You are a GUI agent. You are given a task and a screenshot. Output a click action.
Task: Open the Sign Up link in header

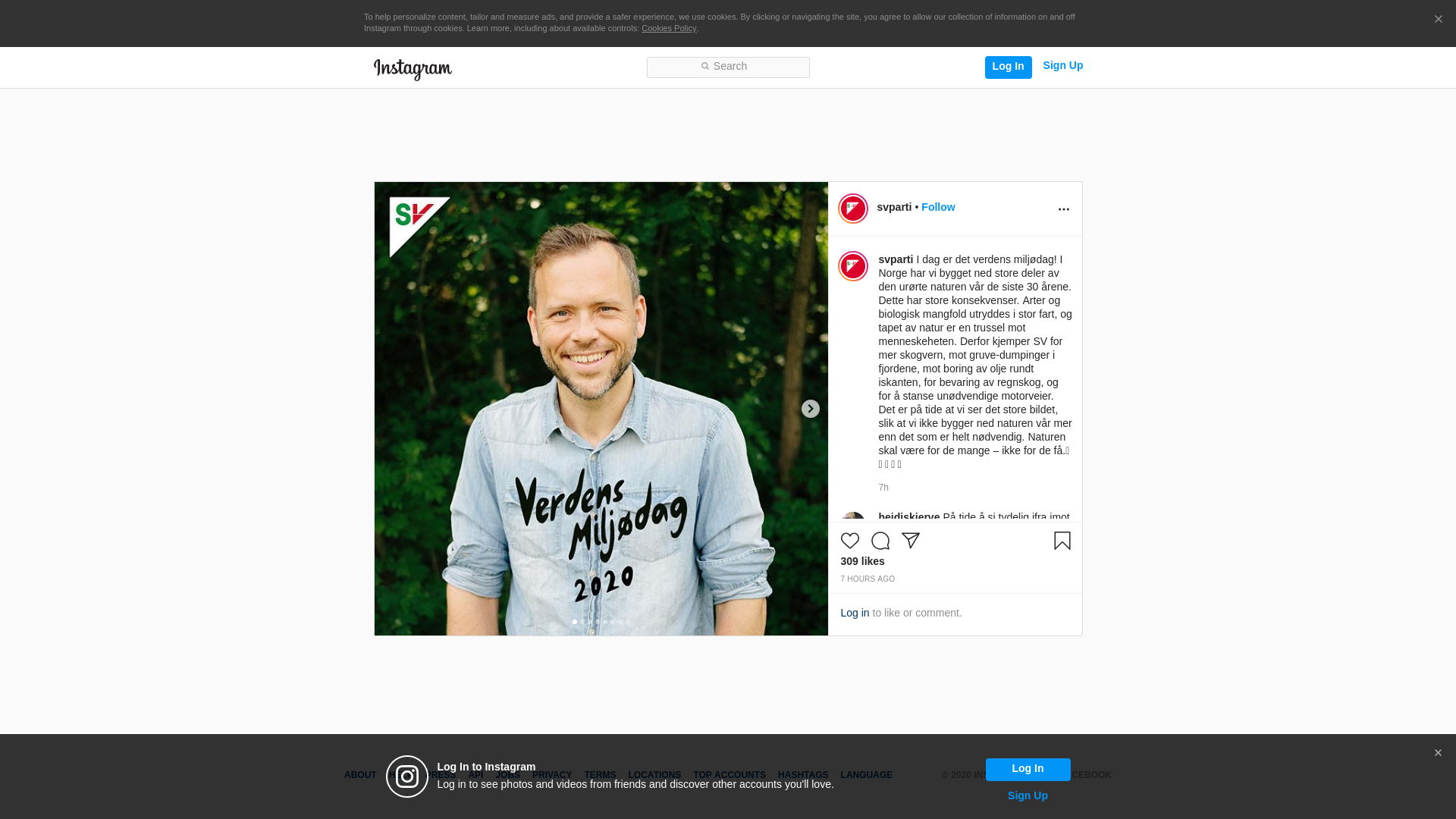[1063, 65]
